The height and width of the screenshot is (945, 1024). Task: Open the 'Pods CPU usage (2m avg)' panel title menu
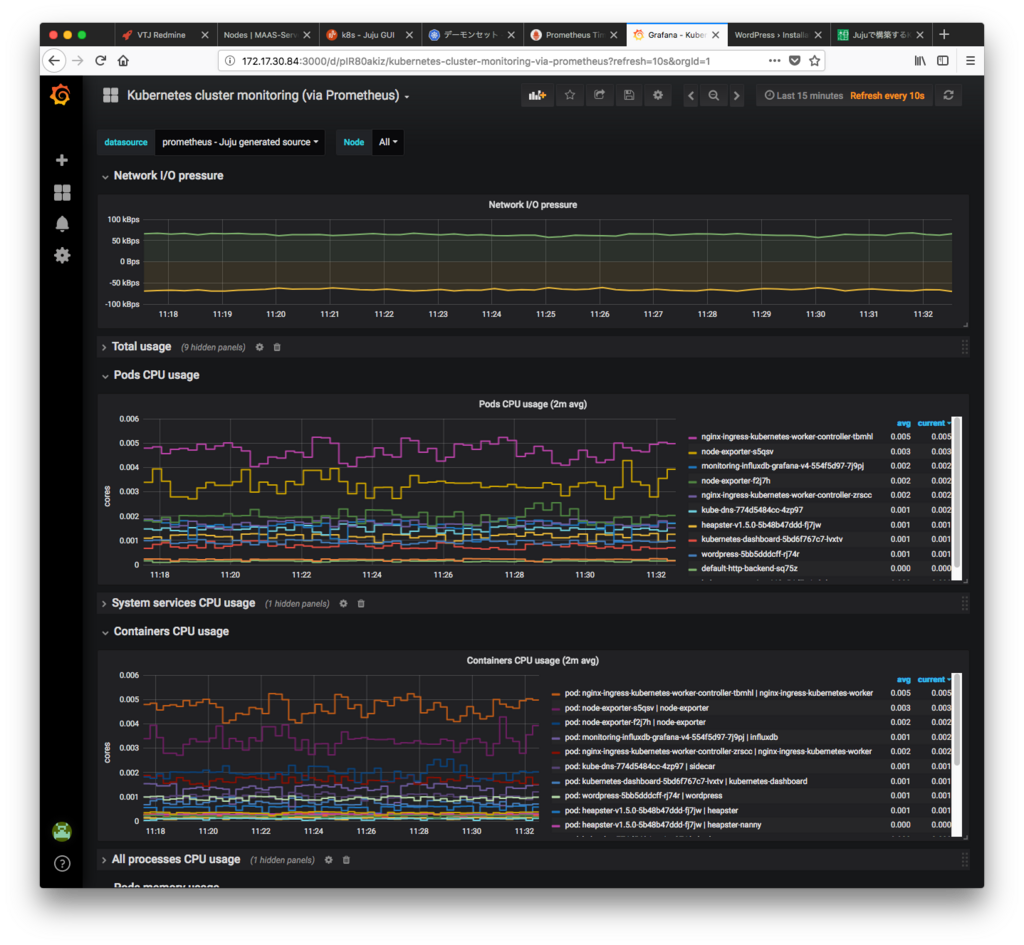tap(533, 404)
